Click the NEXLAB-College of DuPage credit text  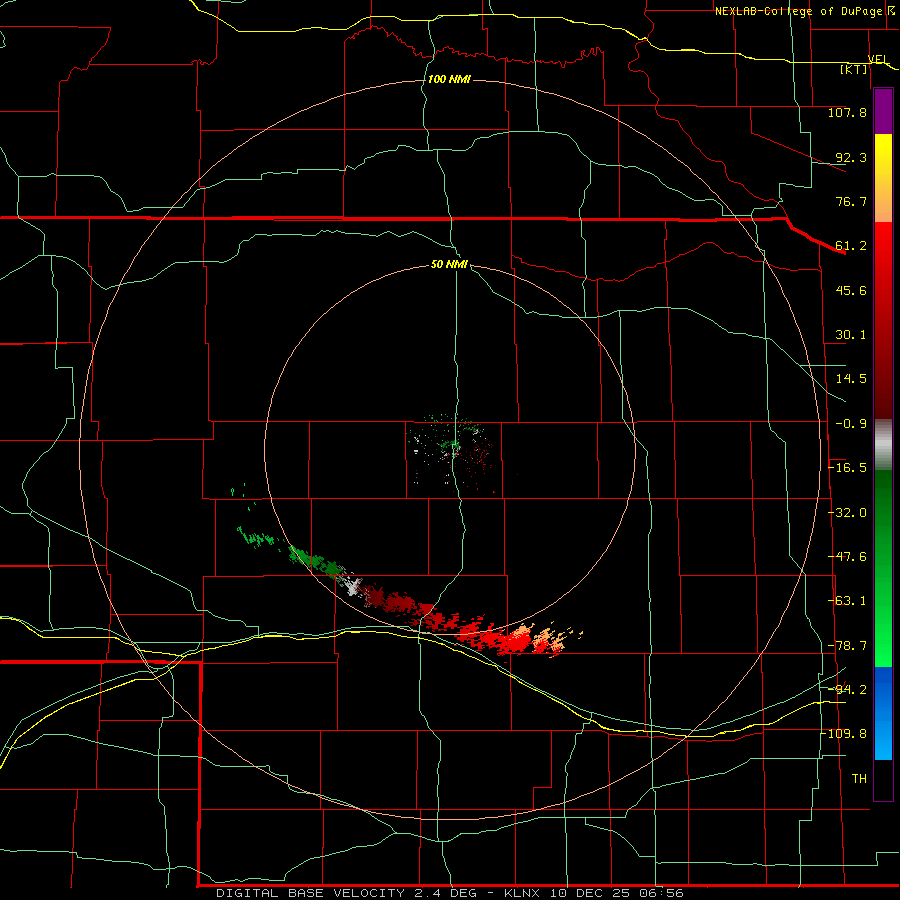801,11
